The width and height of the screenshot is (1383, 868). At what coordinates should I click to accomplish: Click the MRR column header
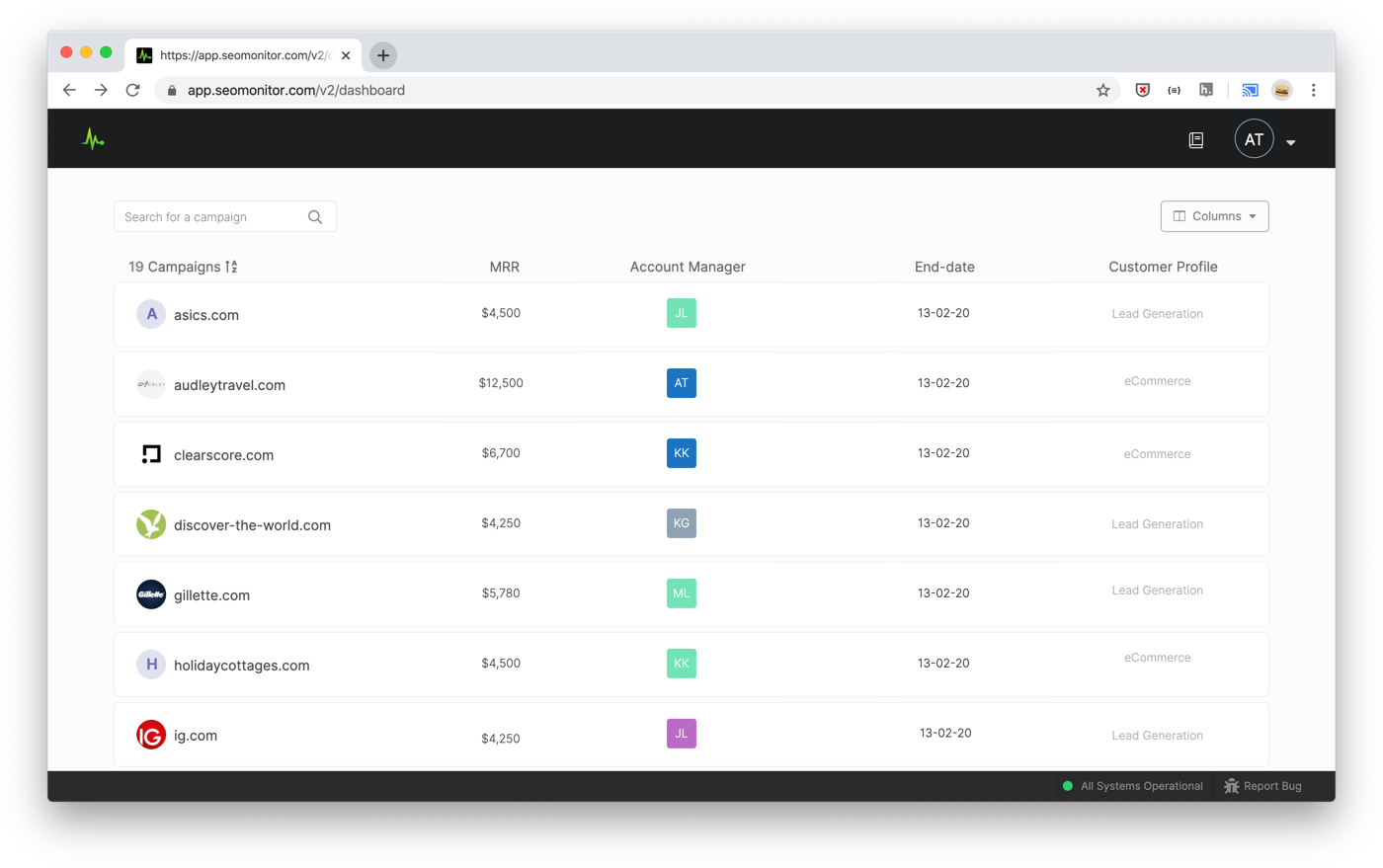[504, 267]
